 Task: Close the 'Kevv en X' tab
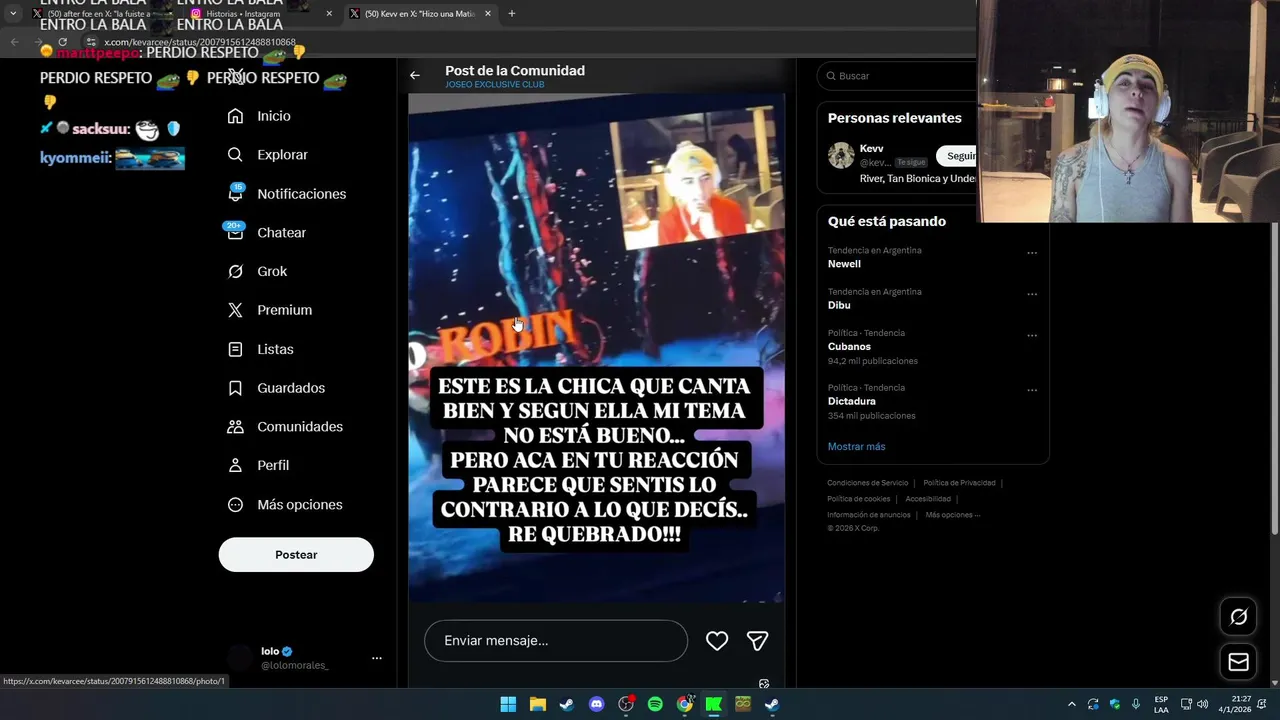click(x=488, y=14)
